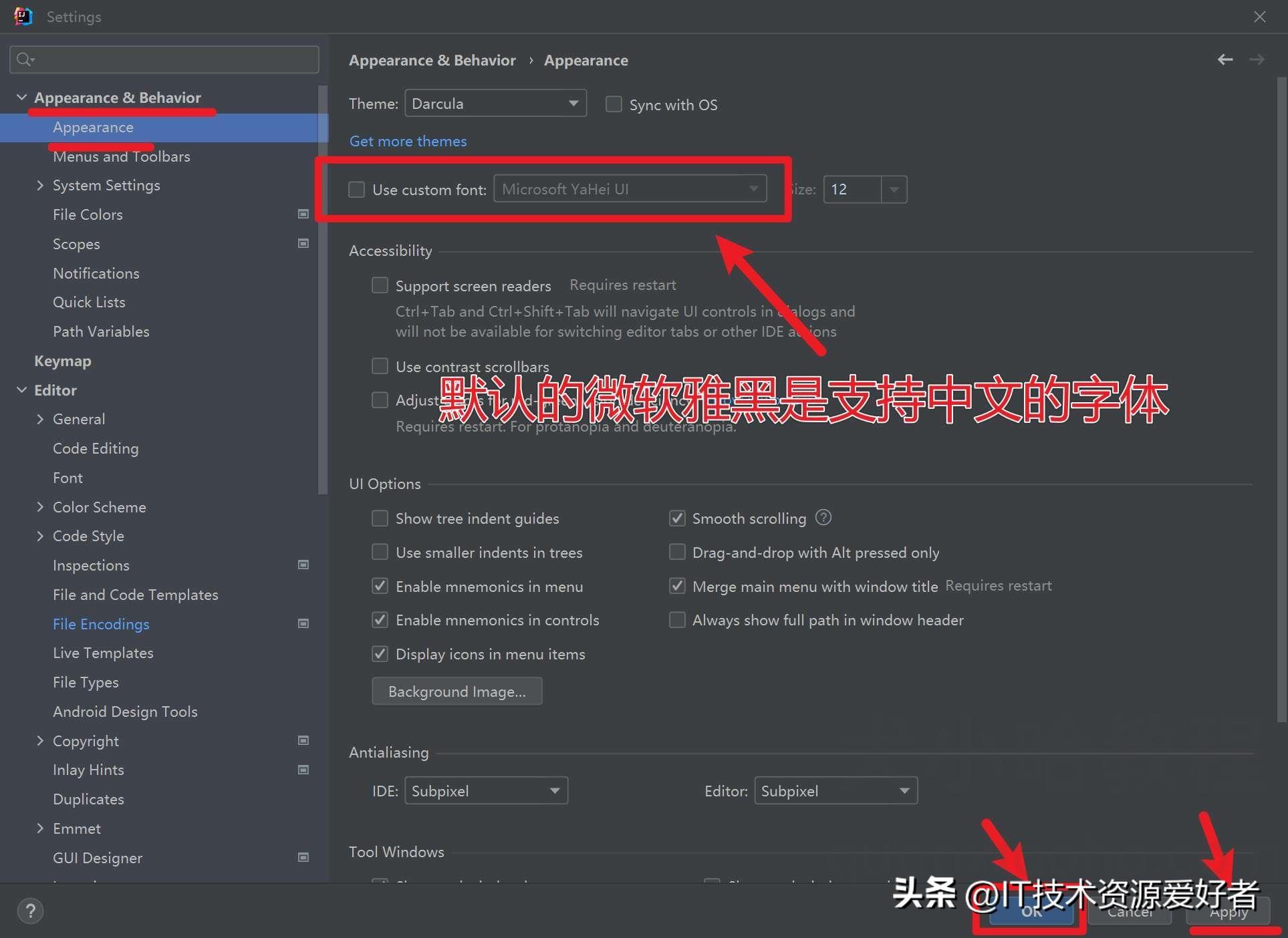The width and height of the screenshot is (1288, 938).
Task: Expand the Color Scheme node
Action: click(40, 507)
